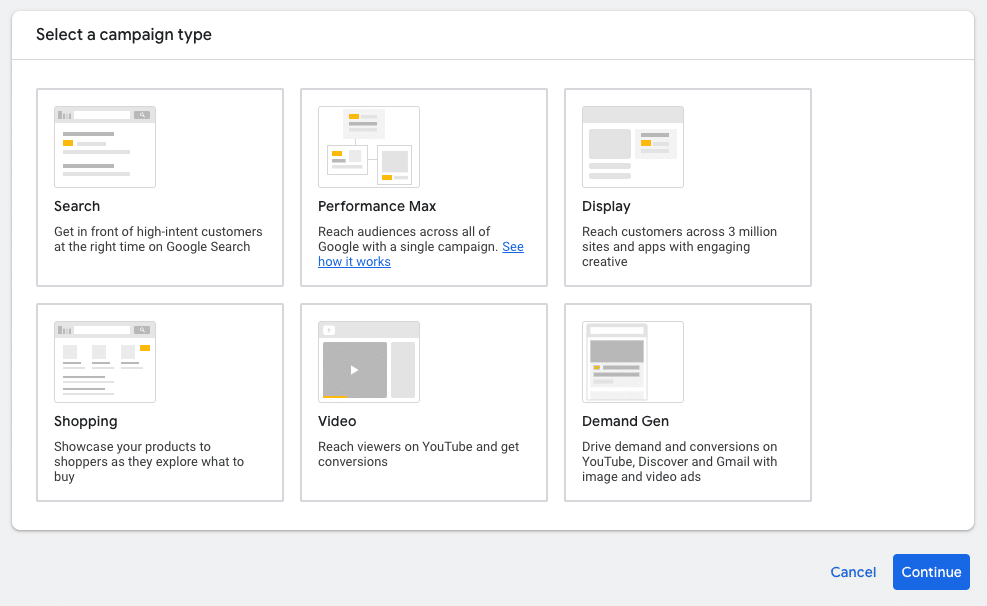
Task: Select the Video campaign title
Action: click(337, 422)
